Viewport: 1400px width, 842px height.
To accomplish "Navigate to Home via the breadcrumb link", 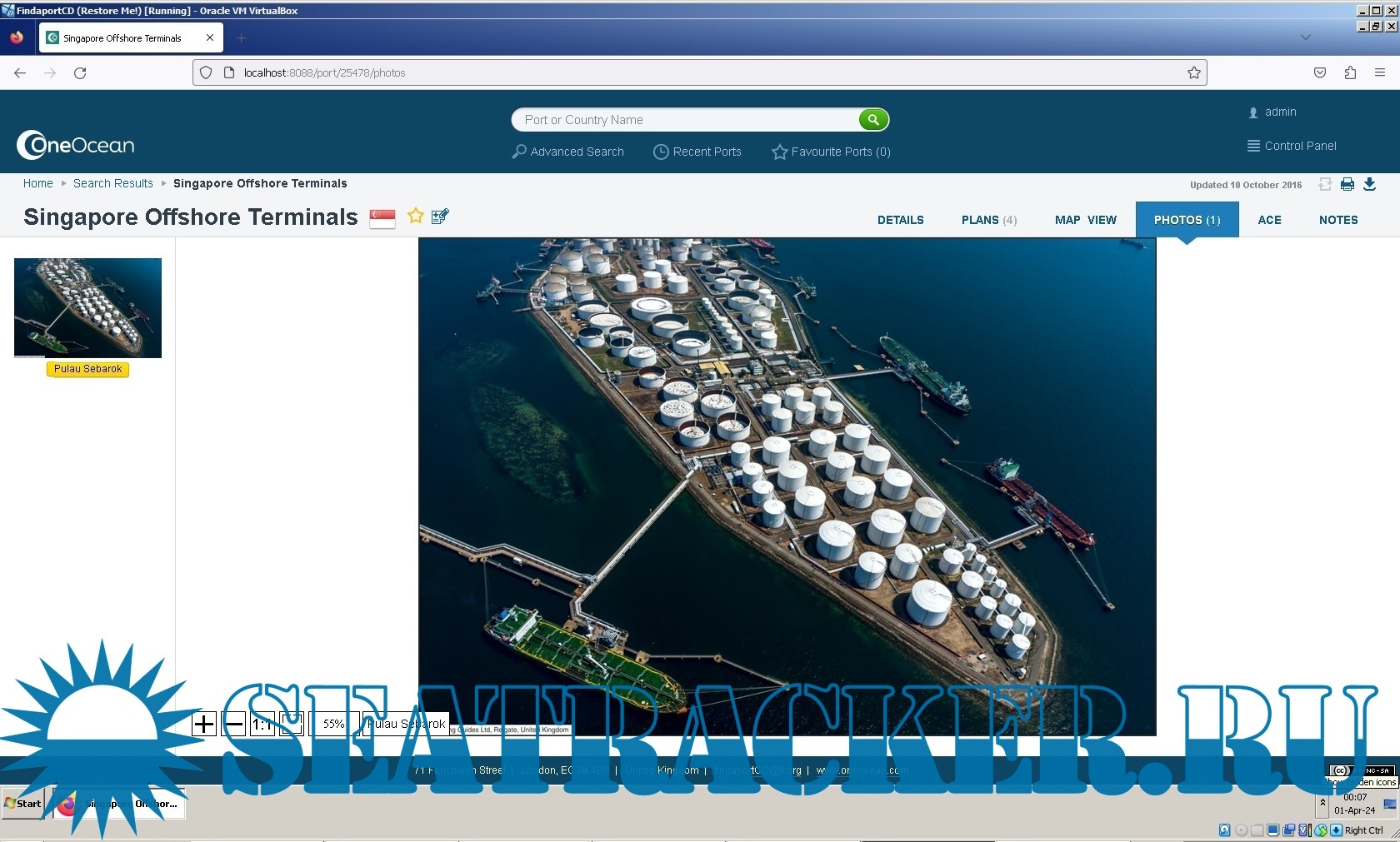I will point(37,183).
